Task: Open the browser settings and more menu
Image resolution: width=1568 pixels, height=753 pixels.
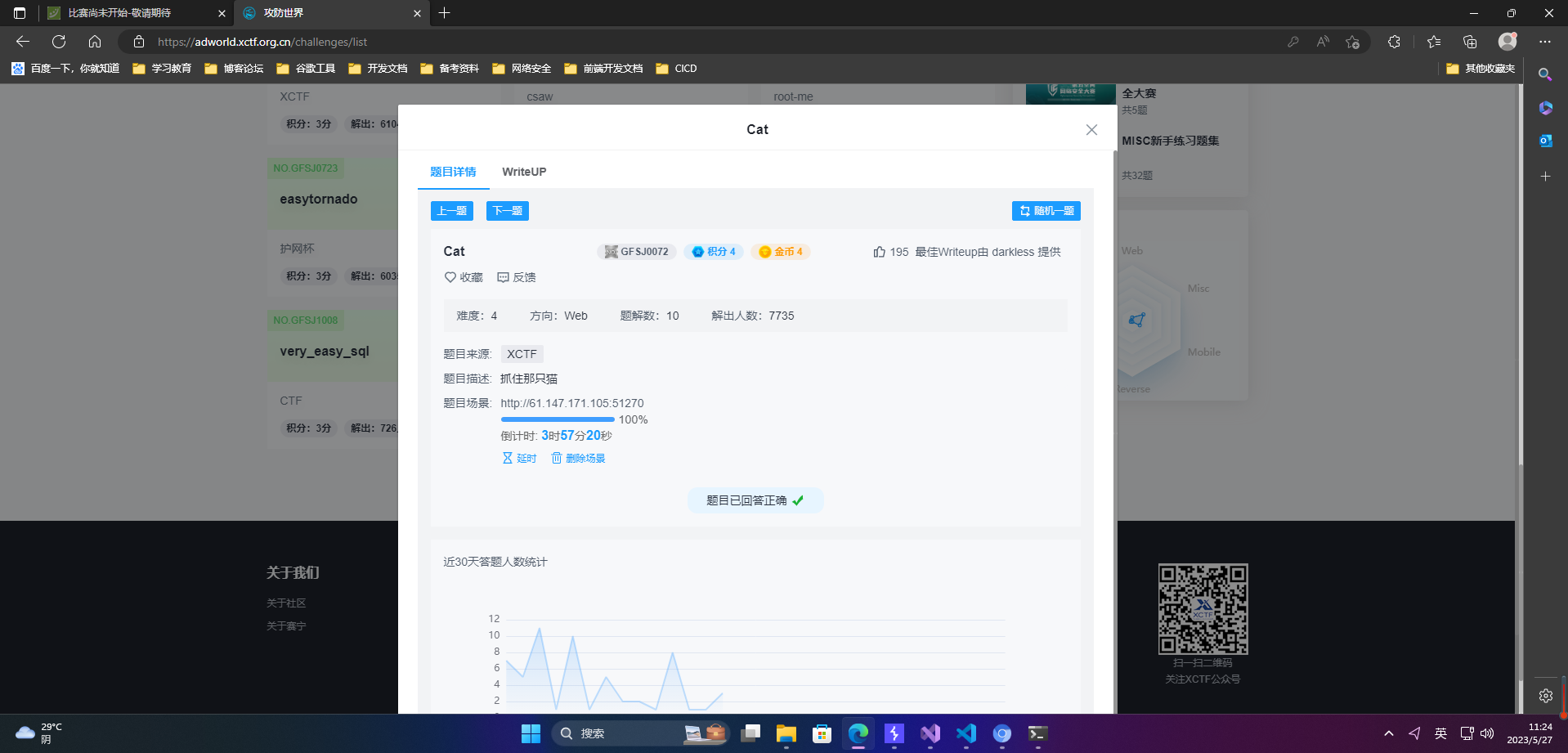Action: point(1544,42)
